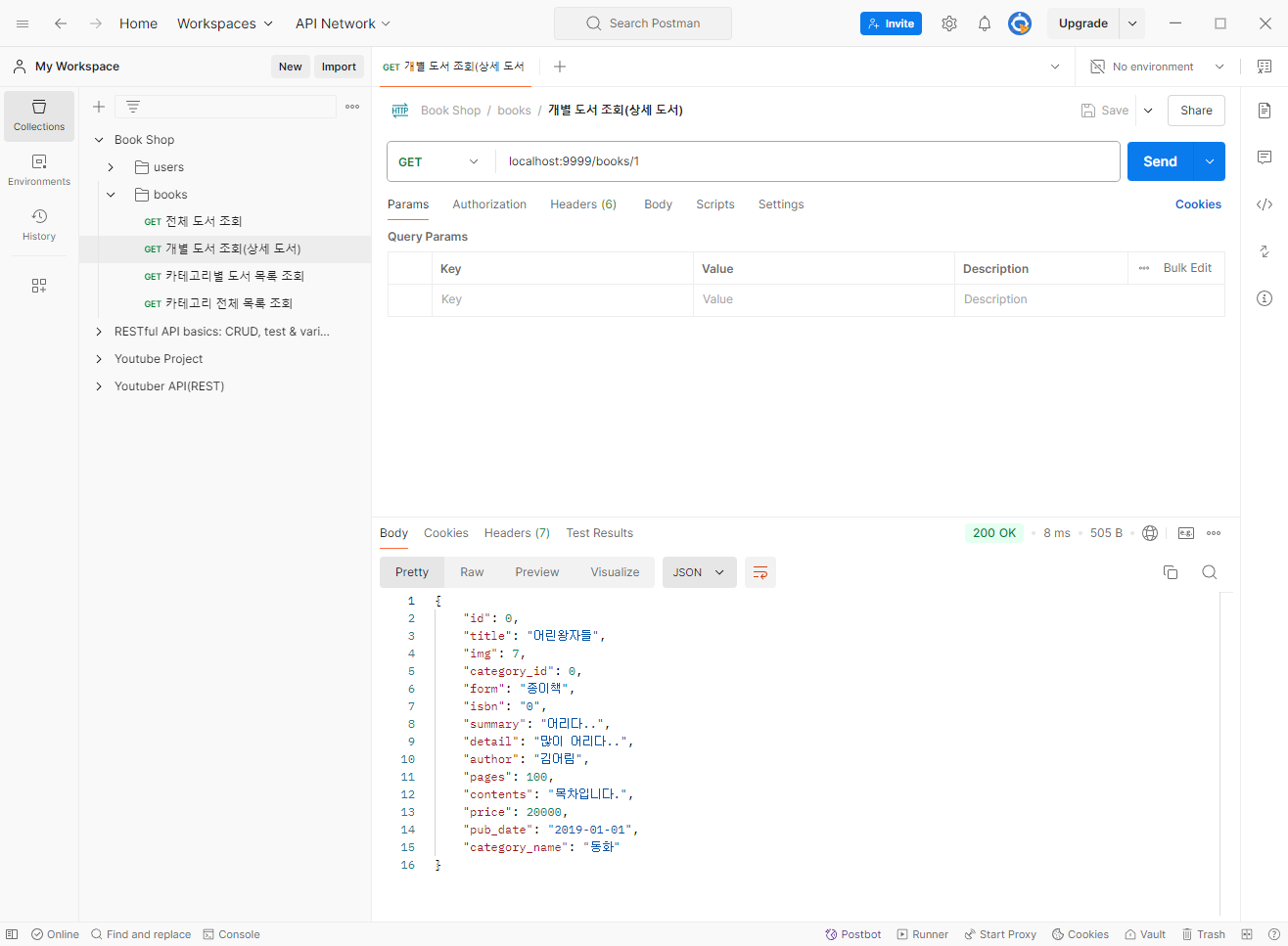Click Search Postman box
The height and width of the screenshot is (946, 1288).
[643, 23]
